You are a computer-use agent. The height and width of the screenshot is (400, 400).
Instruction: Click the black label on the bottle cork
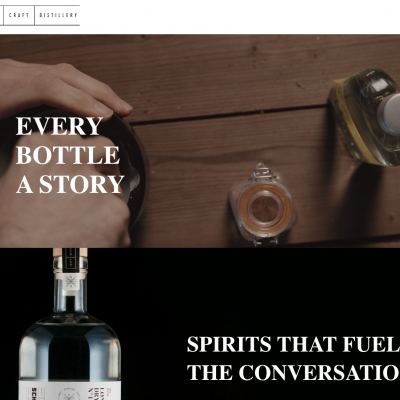click(70, 256)
